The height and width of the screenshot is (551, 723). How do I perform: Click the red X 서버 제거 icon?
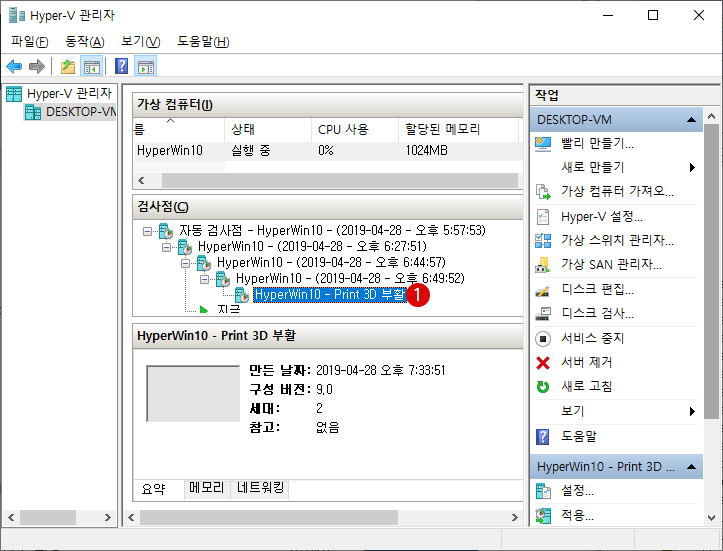tap(543, 363)
